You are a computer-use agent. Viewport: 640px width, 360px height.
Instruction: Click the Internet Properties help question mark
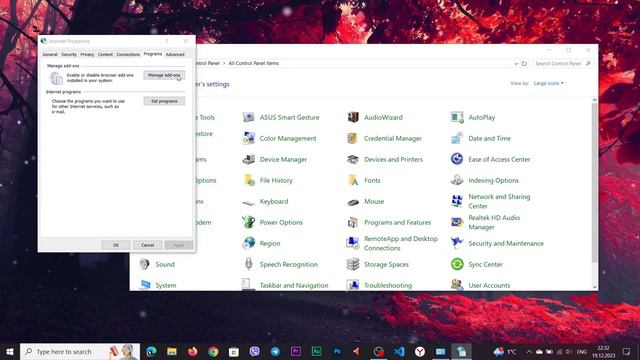[x=167, y=41]
